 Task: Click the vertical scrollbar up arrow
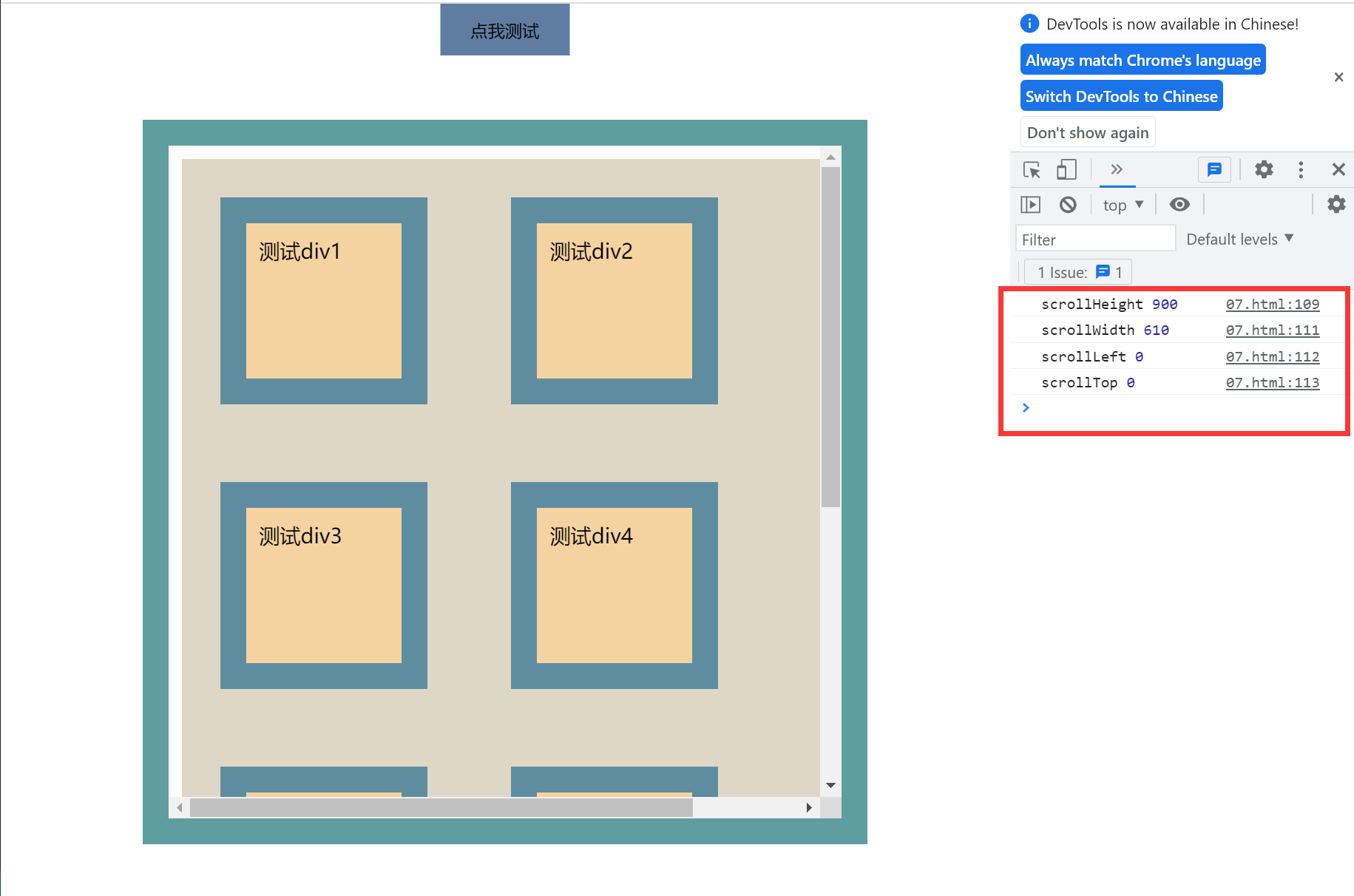[x=830, y=157]
